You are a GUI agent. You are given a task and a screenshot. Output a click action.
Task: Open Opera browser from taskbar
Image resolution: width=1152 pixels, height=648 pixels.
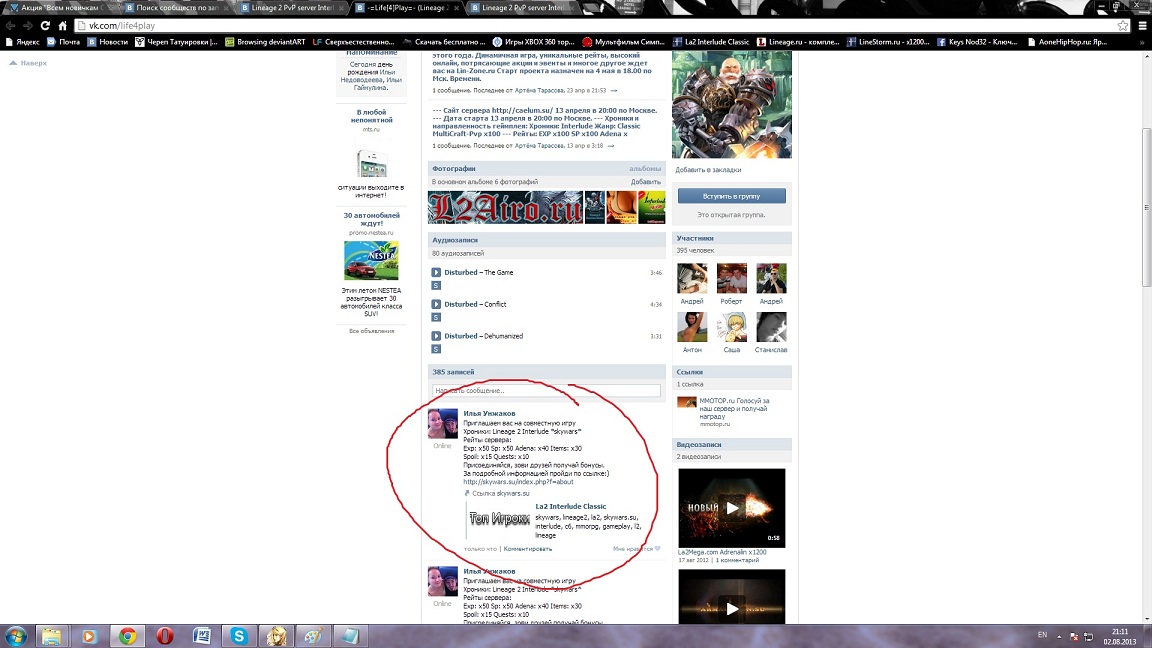click(x=165, y=636)
